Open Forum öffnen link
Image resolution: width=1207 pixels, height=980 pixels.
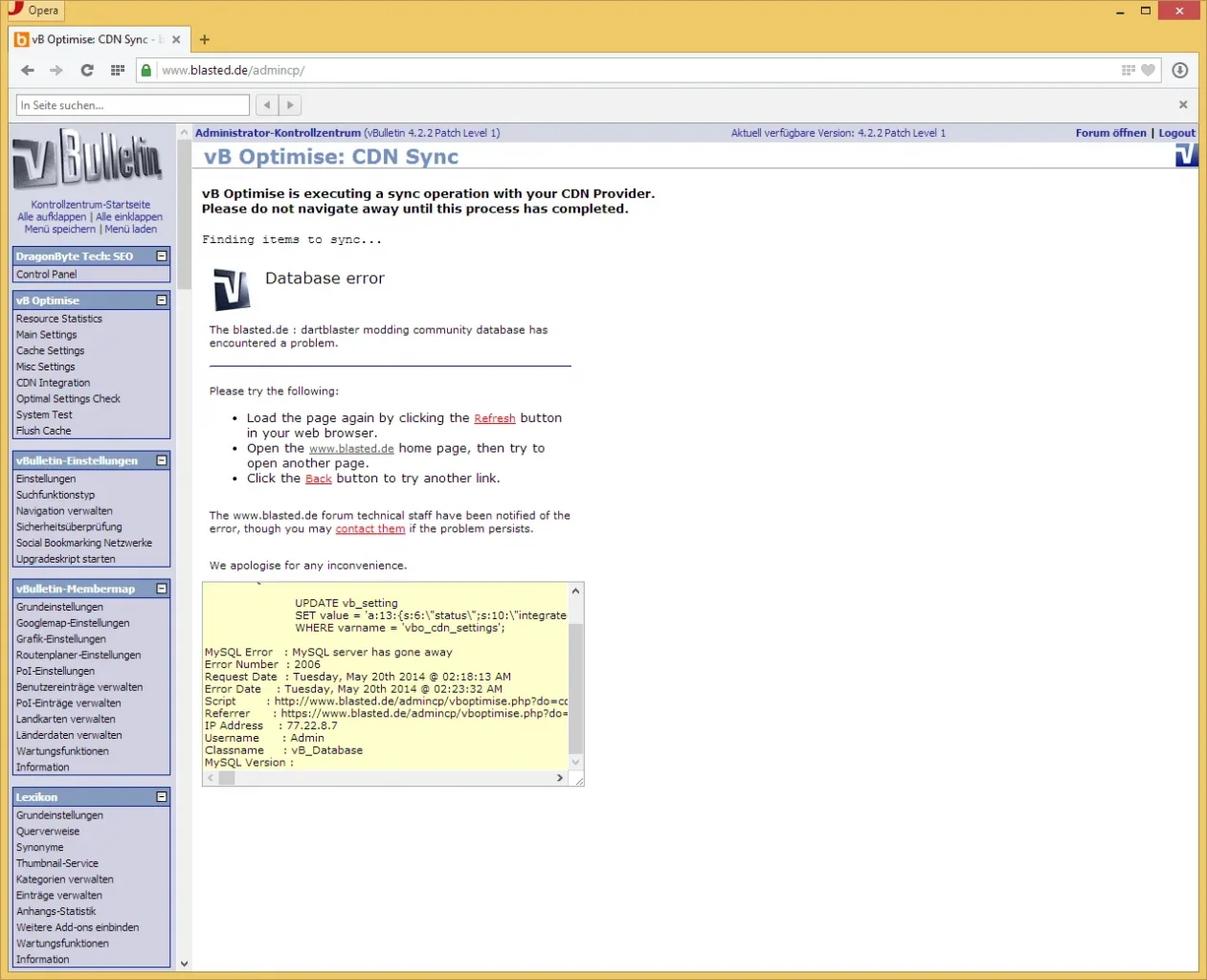[1110, 133]
